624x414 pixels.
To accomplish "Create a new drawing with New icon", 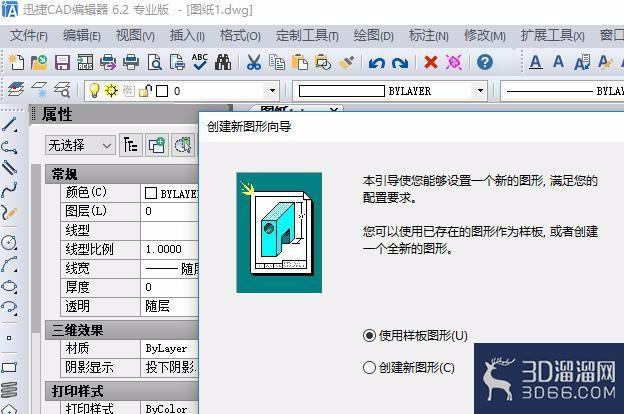I will pyautogui.click(x=16, y=62).
